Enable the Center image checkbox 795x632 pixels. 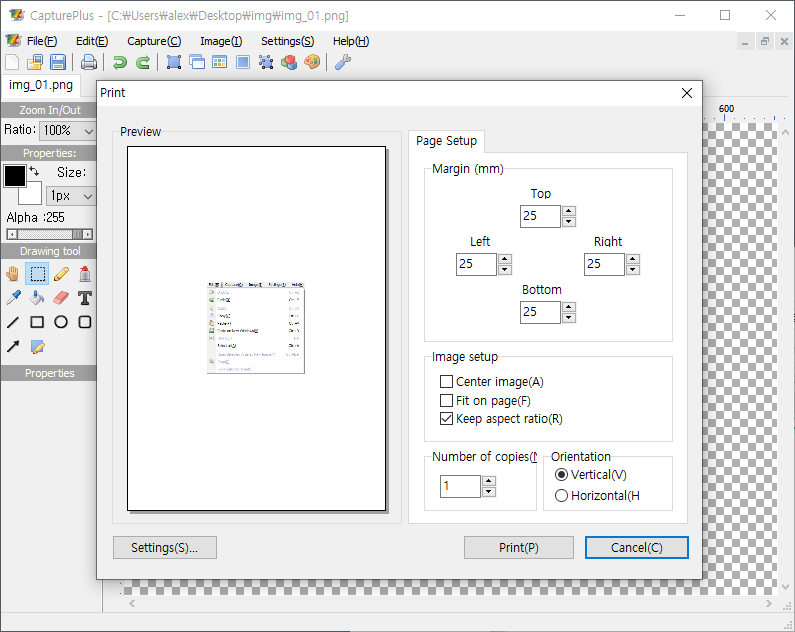tap(447, 382)
